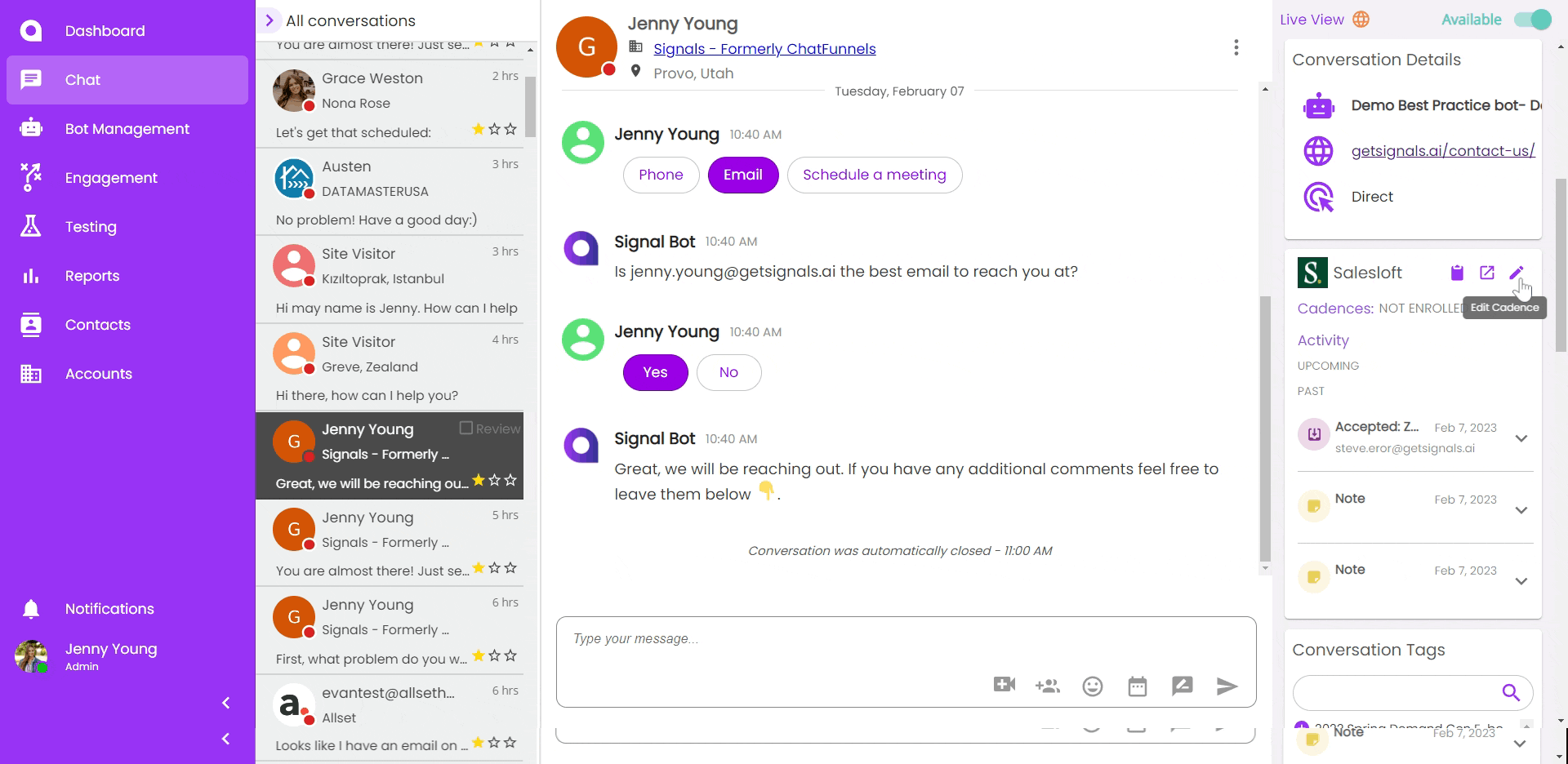Expand the Accepted activity entry
This screenshot has width=1568, height=764.
point(1521,438)
